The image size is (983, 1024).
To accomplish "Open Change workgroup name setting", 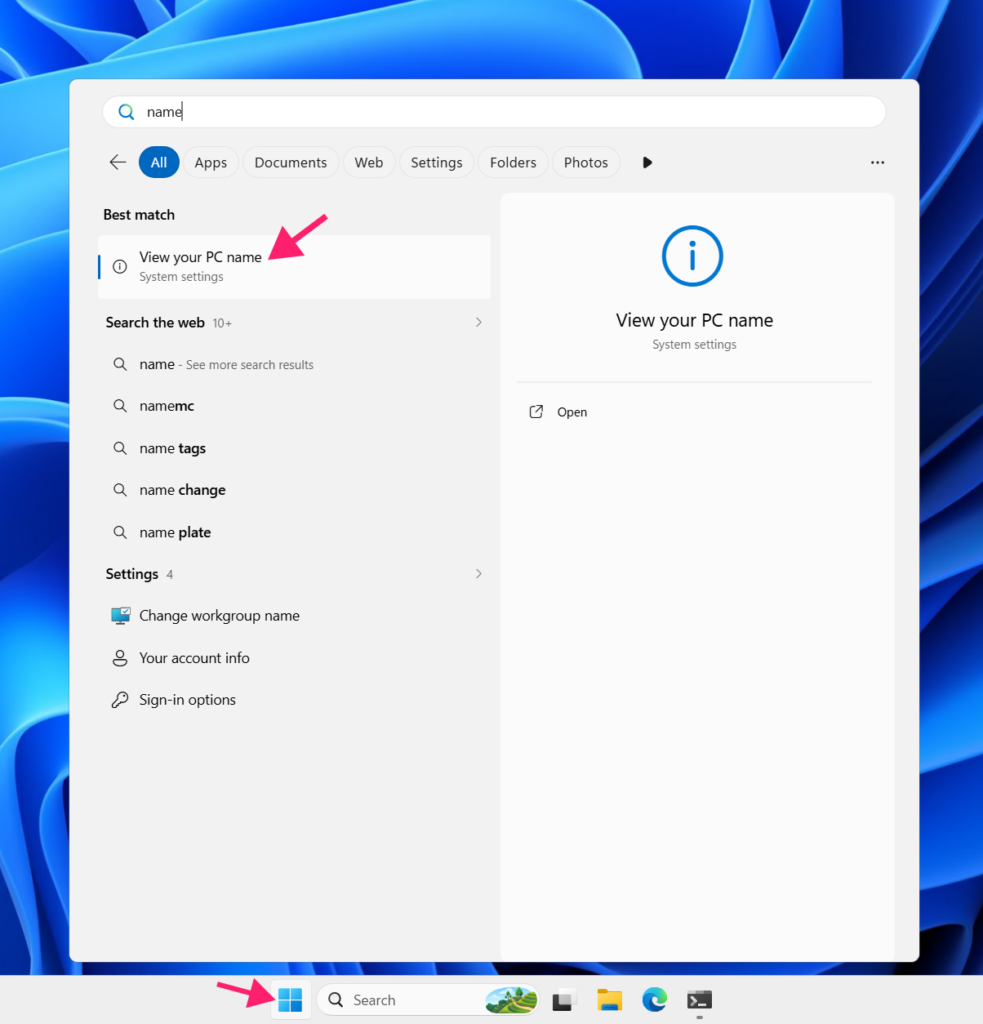I will [294, 615].
